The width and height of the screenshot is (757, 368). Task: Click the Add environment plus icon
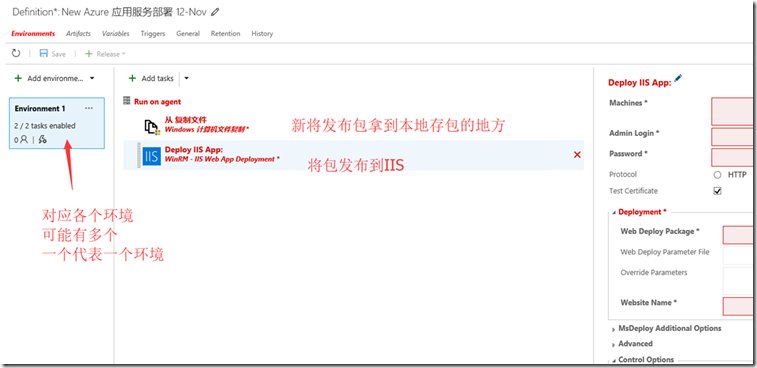(18, 78)
